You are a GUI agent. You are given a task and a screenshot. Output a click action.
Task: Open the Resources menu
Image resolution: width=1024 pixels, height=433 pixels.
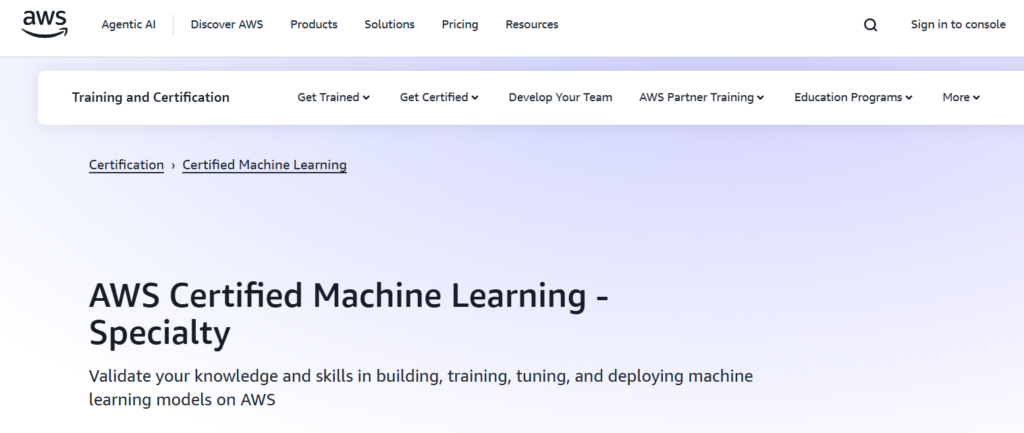coord(532,25)
